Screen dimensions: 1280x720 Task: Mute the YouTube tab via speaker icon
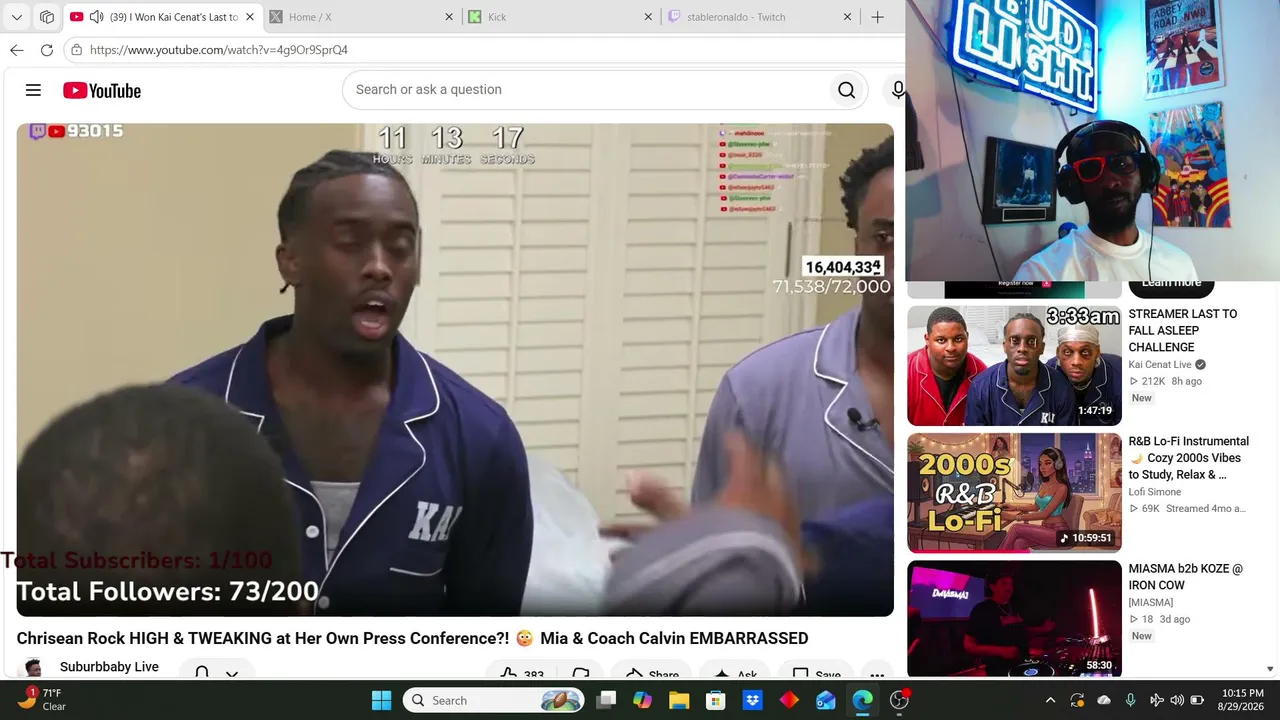pyautogui.click(x=96, y=17)
